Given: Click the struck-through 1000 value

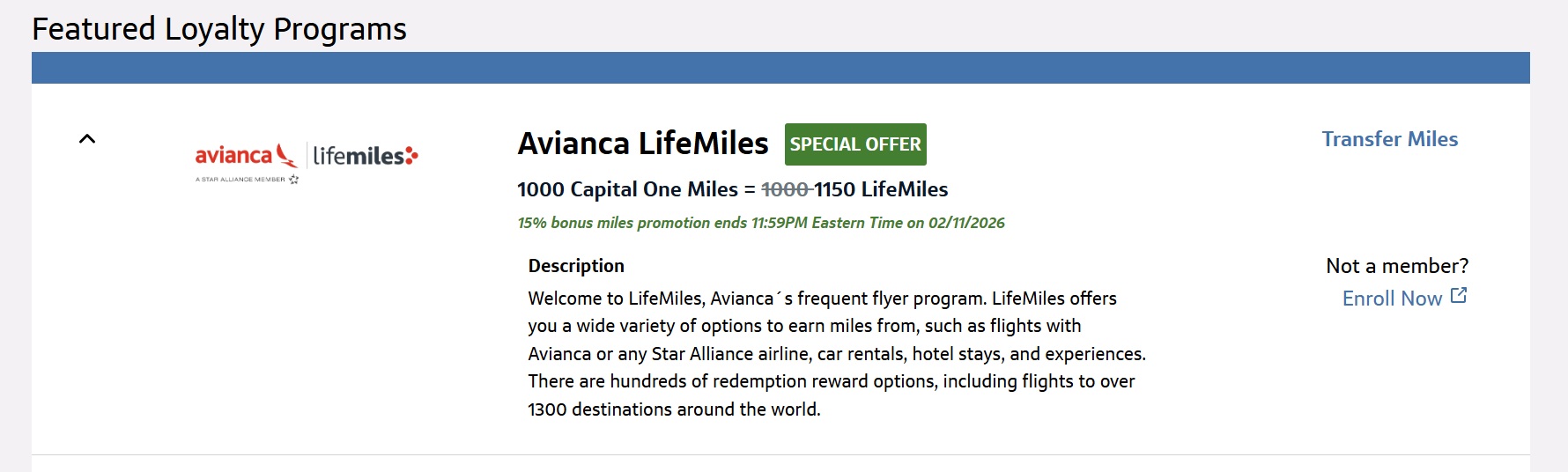Looking at the screenshot, I should (x=784, y=189).
